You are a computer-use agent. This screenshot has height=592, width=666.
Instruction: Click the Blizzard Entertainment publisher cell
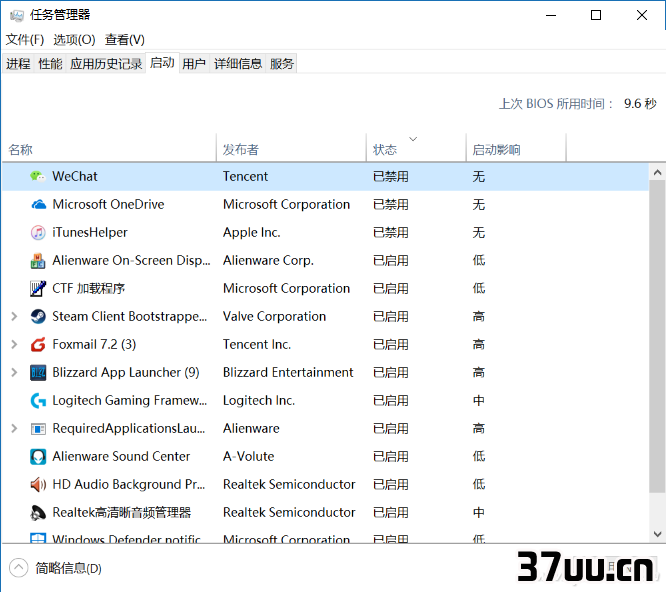[288, 372]
